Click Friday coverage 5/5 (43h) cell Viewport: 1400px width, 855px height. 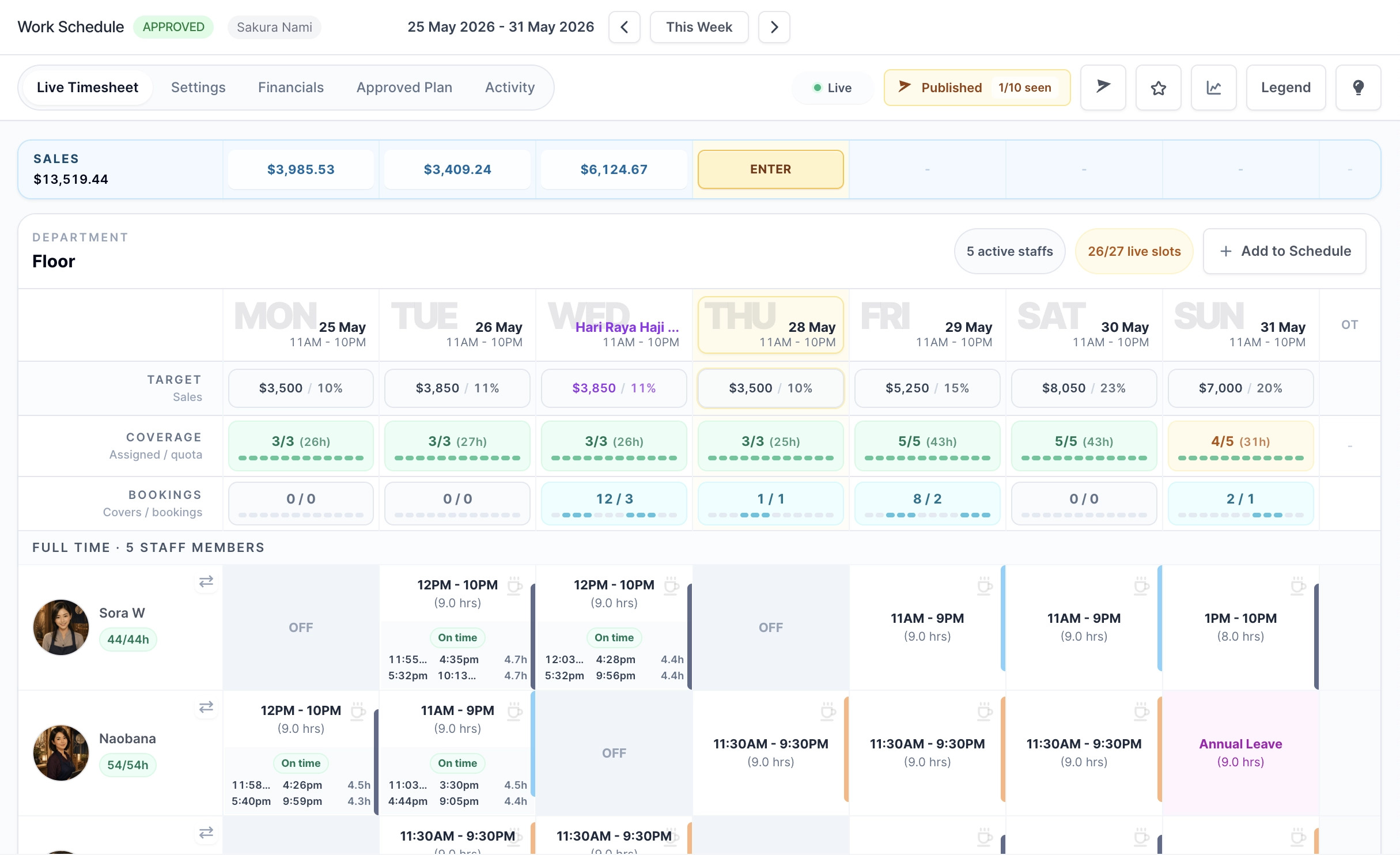(x=927, y=446)
